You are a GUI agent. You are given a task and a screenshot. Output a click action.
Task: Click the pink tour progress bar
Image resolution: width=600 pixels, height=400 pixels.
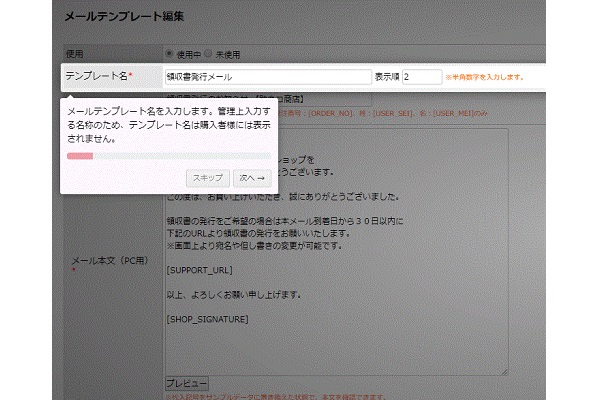pyautogui.click(x=80, y=156)
